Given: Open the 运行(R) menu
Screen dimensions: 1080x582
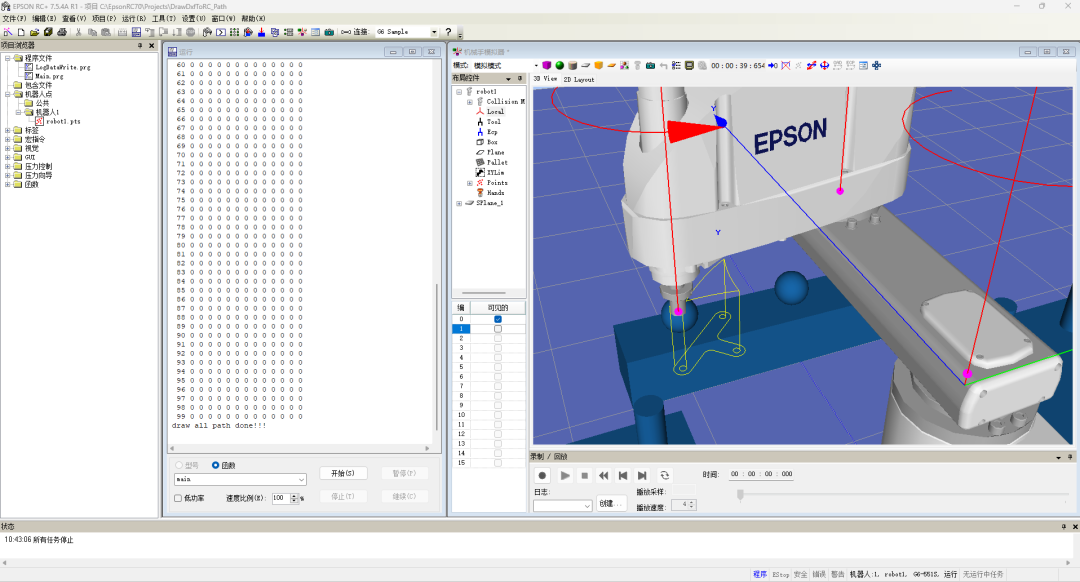Looking at the screenshot, I should (x=134, y=19).
